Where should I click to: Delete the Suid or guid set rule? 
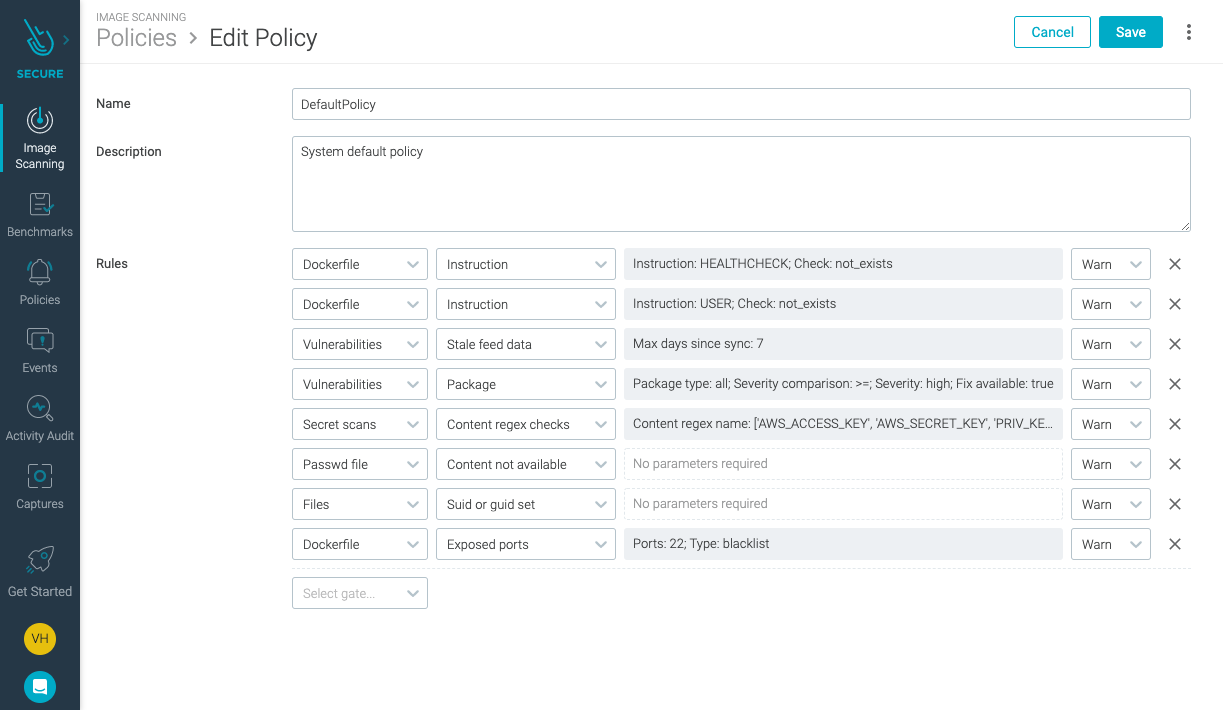point(1175,504)
